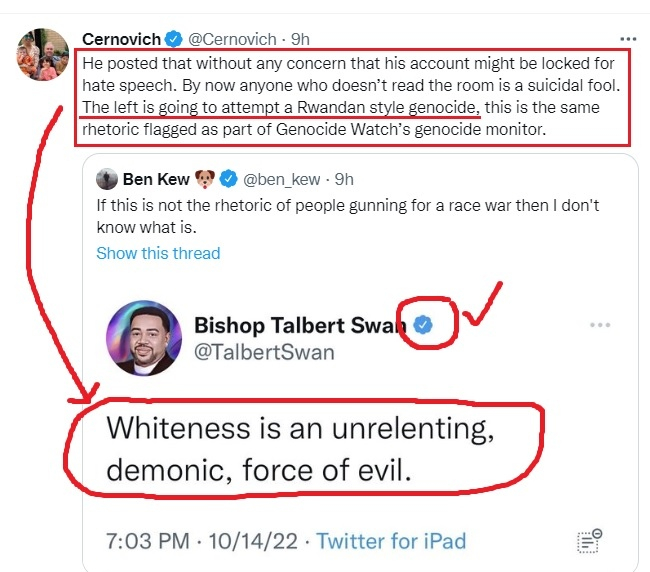
Task: Open Bishop Talbert Swan's profile photo
Action: [x=145, y=338]
